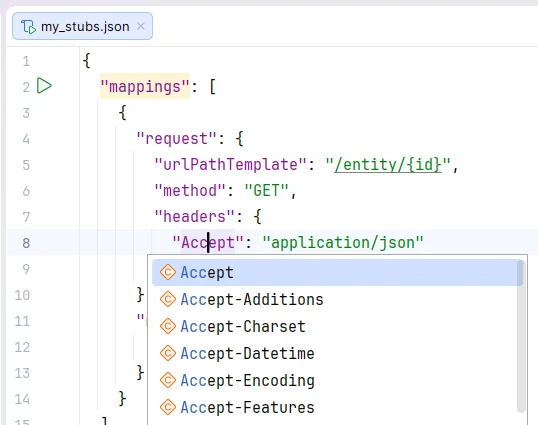This screenshot has width=538, height=425.
Task: Click the "request" key on line 4
Action: [177, 139]
